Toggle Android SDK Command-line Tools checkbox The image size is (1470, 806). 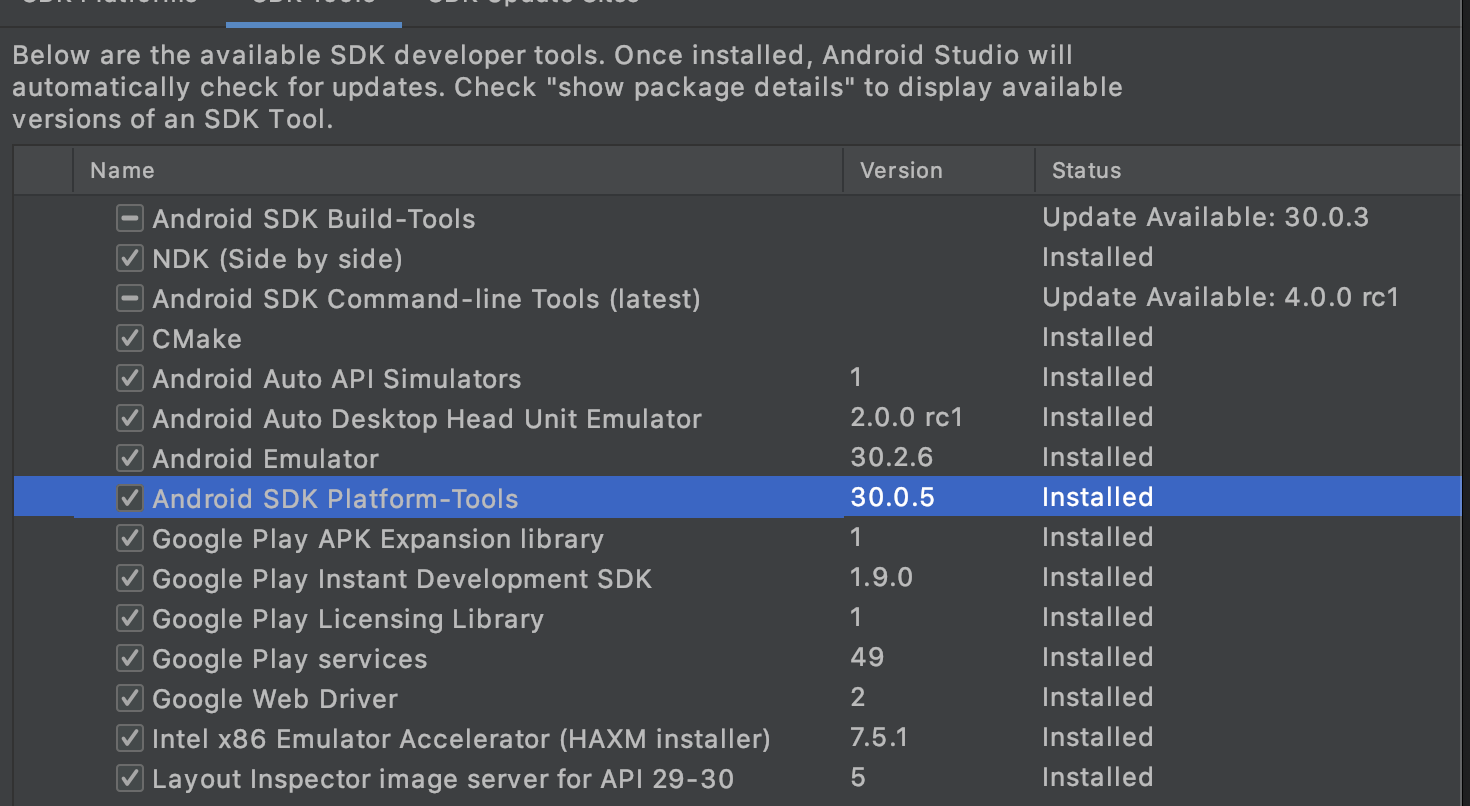129,298
